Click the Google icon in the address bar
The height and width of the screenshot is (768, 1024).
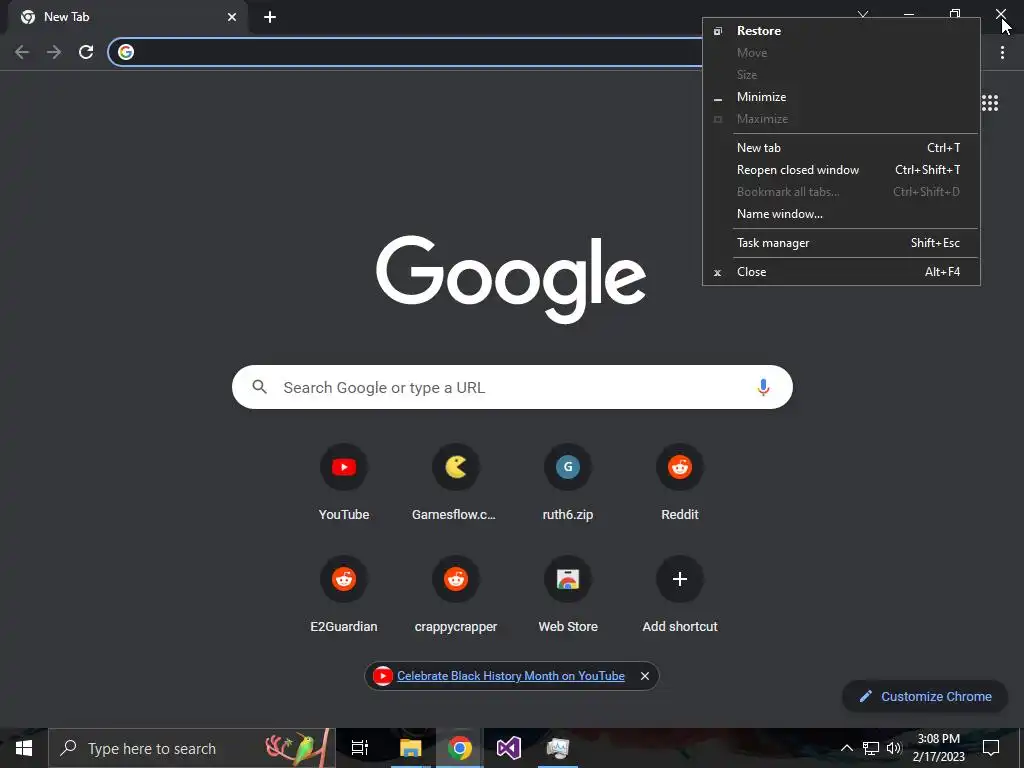pos(126,52)
